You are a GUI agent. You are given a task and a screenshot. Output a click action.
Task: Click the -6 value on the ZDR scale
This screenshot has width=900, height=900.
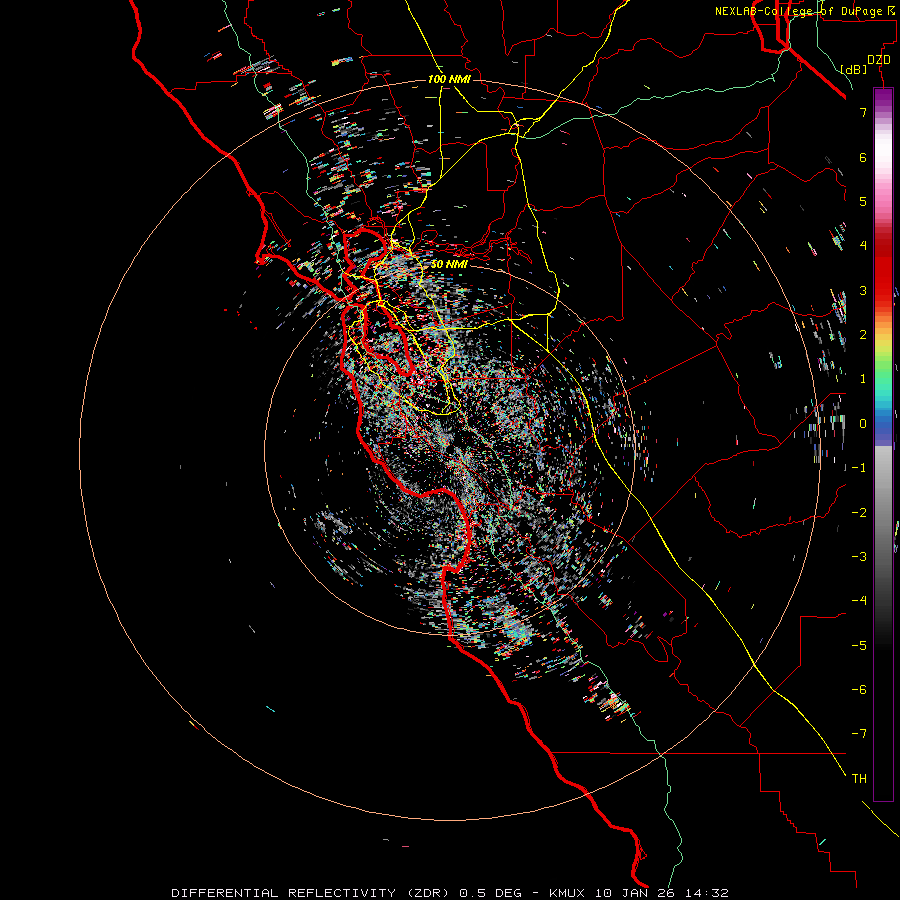(859, 690)
